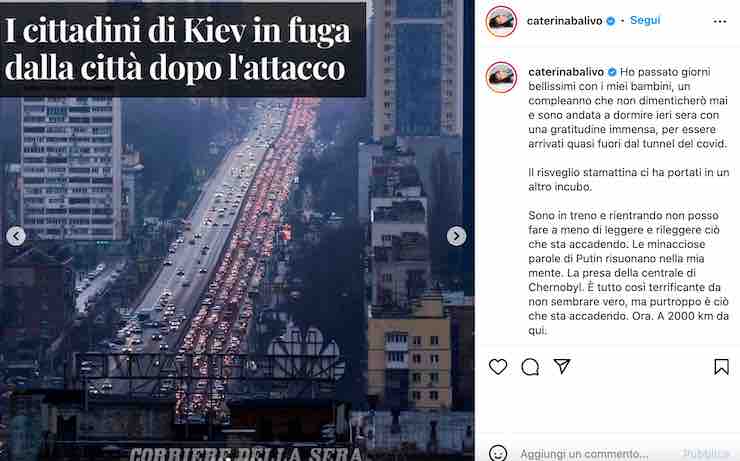Share the post via paper plane icon

[562, 366]
